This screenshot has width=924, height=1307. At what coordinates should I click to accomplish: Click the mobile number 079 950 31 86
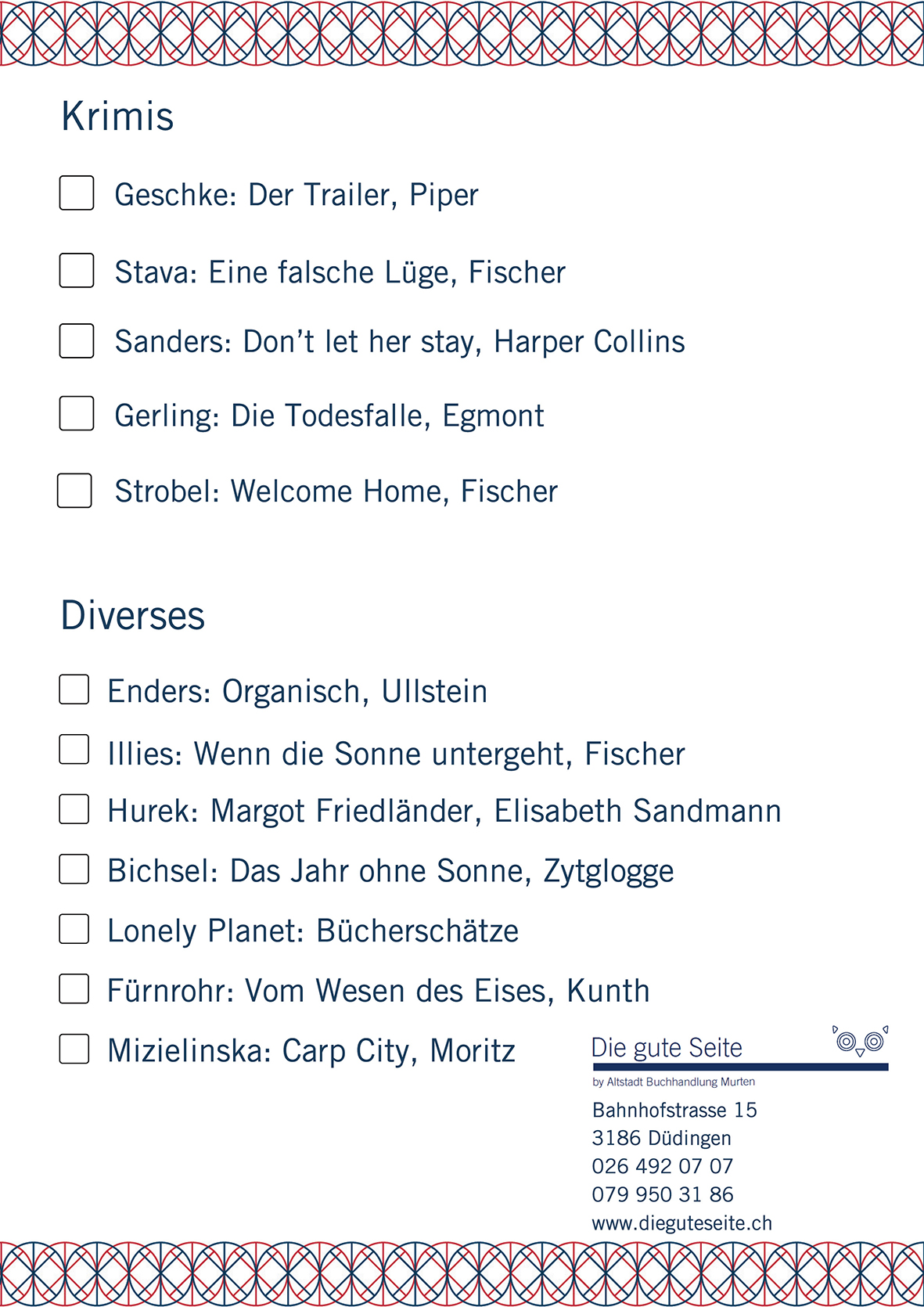662,1194
